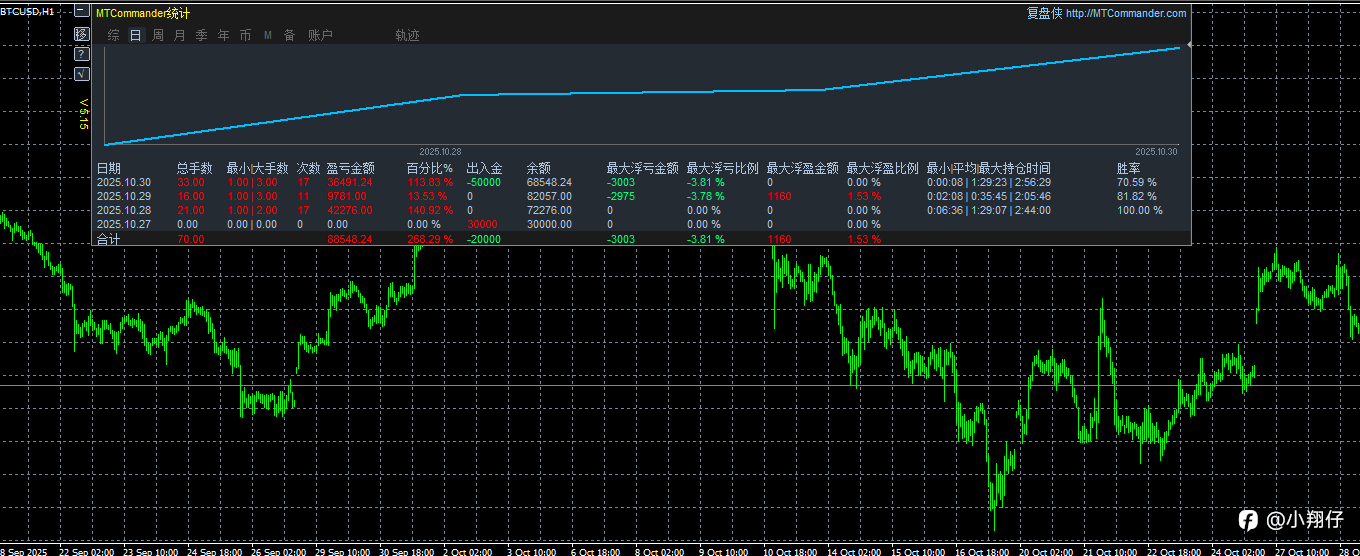Viewport: 1360px width, 556px height.
Task: Toggle the √ checkmark icon button
Action: 81,73
